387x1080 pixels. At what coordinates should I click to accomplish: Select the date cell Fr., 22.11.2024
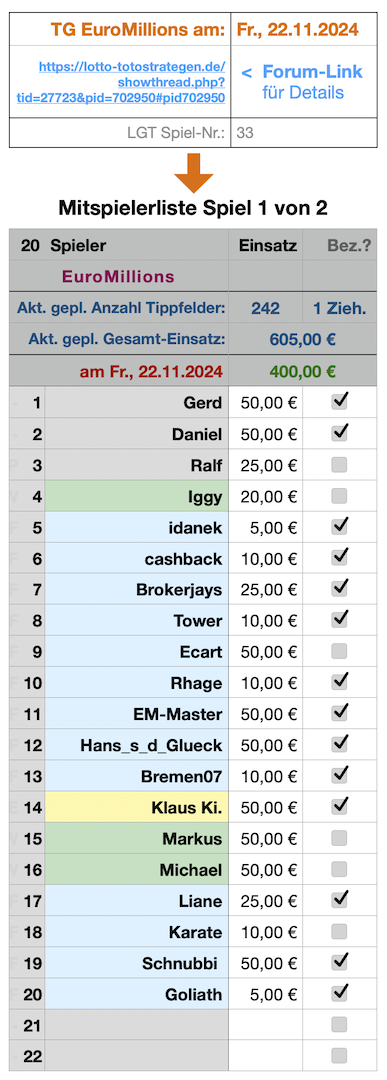click(304, 29)
